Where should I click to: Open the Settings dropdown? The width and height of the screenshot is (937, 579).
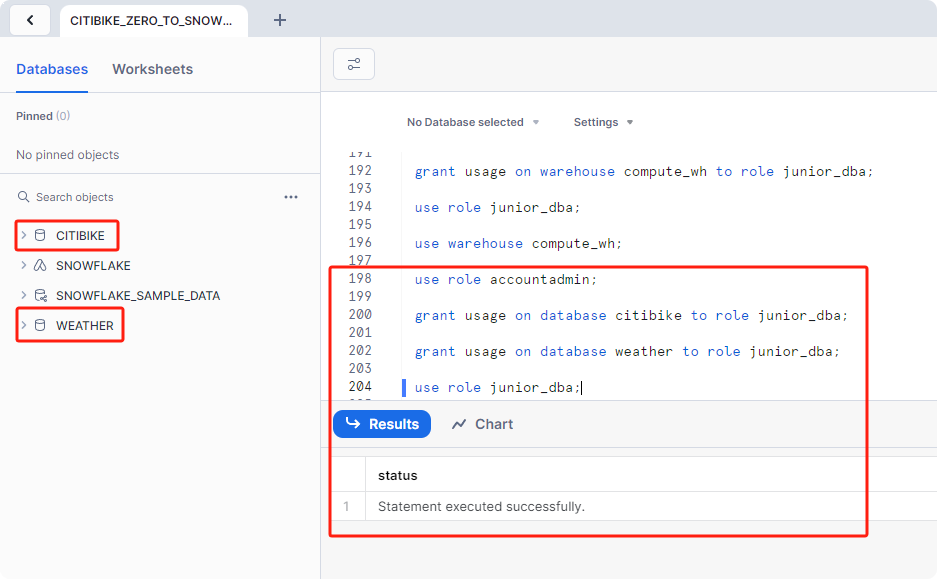[603, 122]
